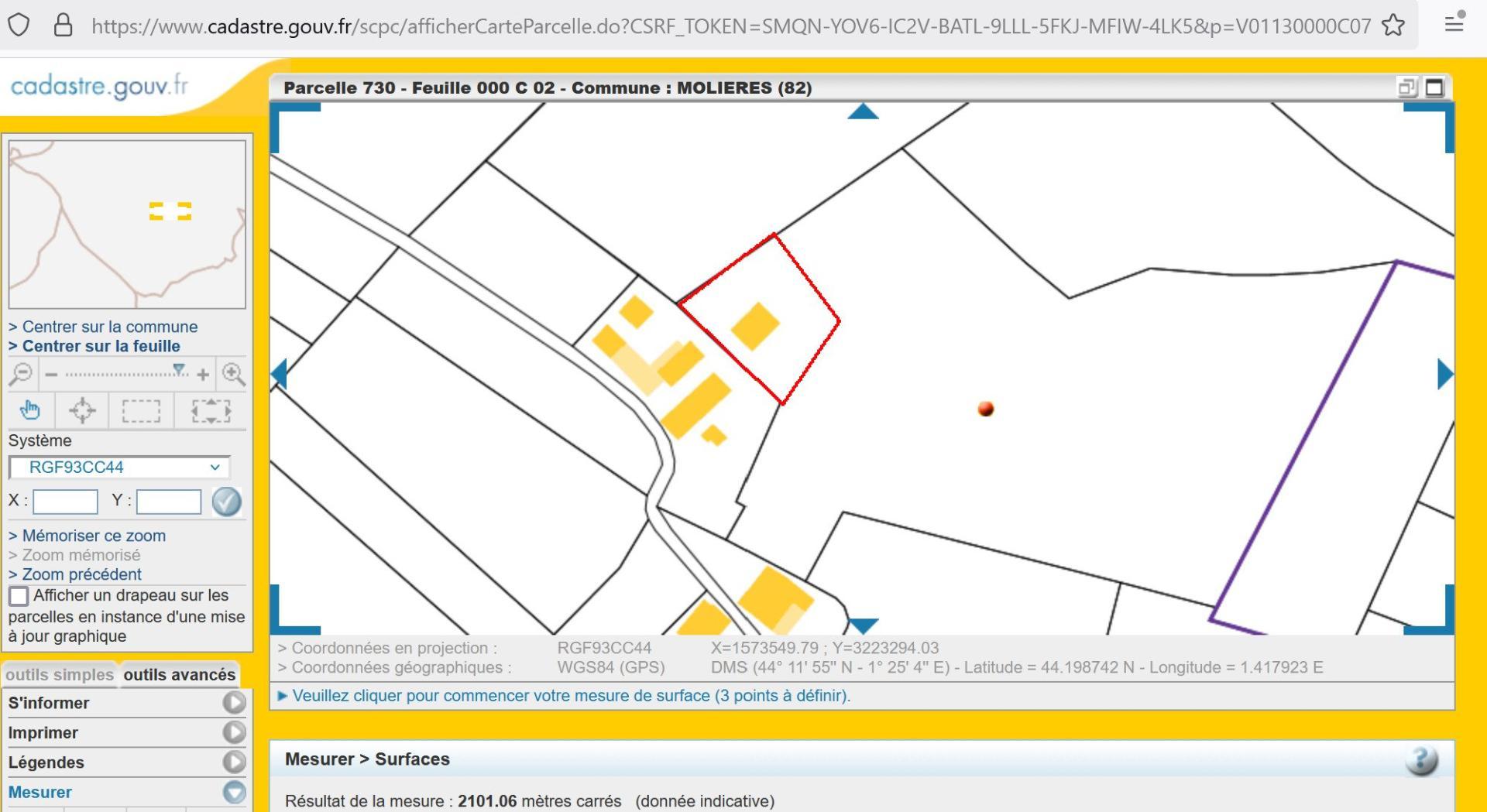Click the fit-to-extent zoom tool

coord(211,410)
